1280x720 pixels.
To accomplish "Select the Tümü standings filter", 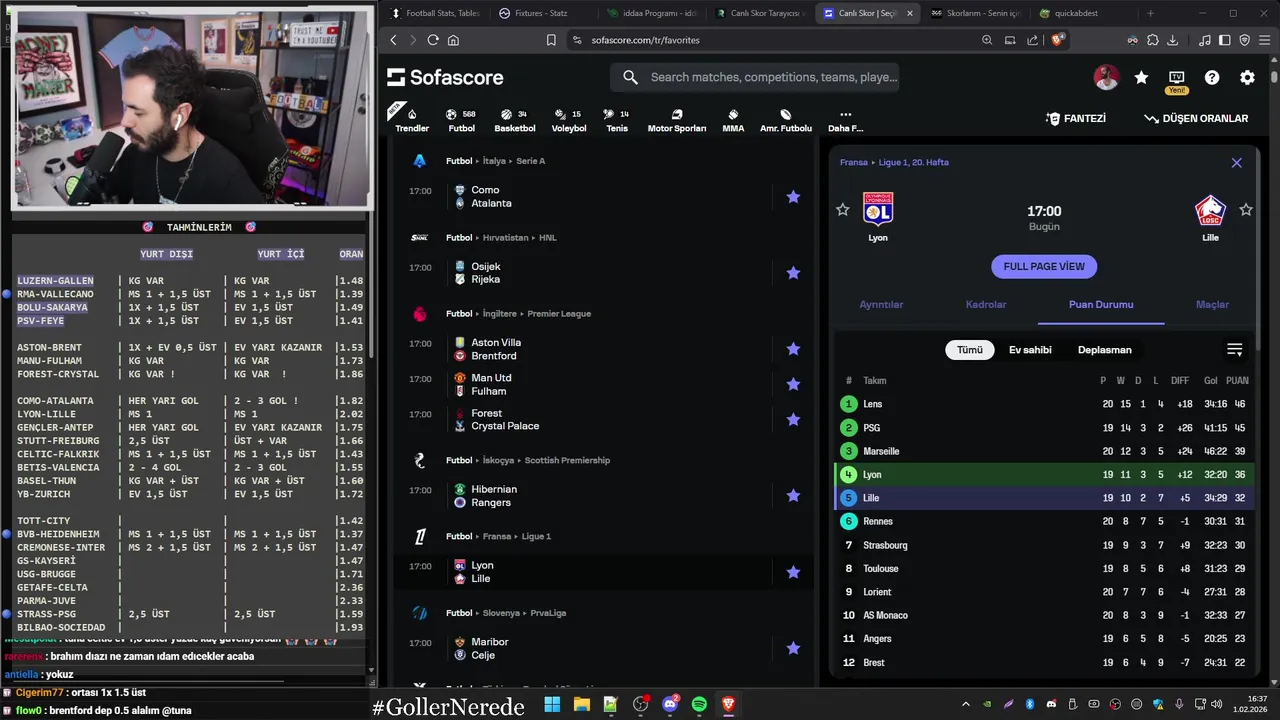I will pyautogui.click(x=970, y=350).
